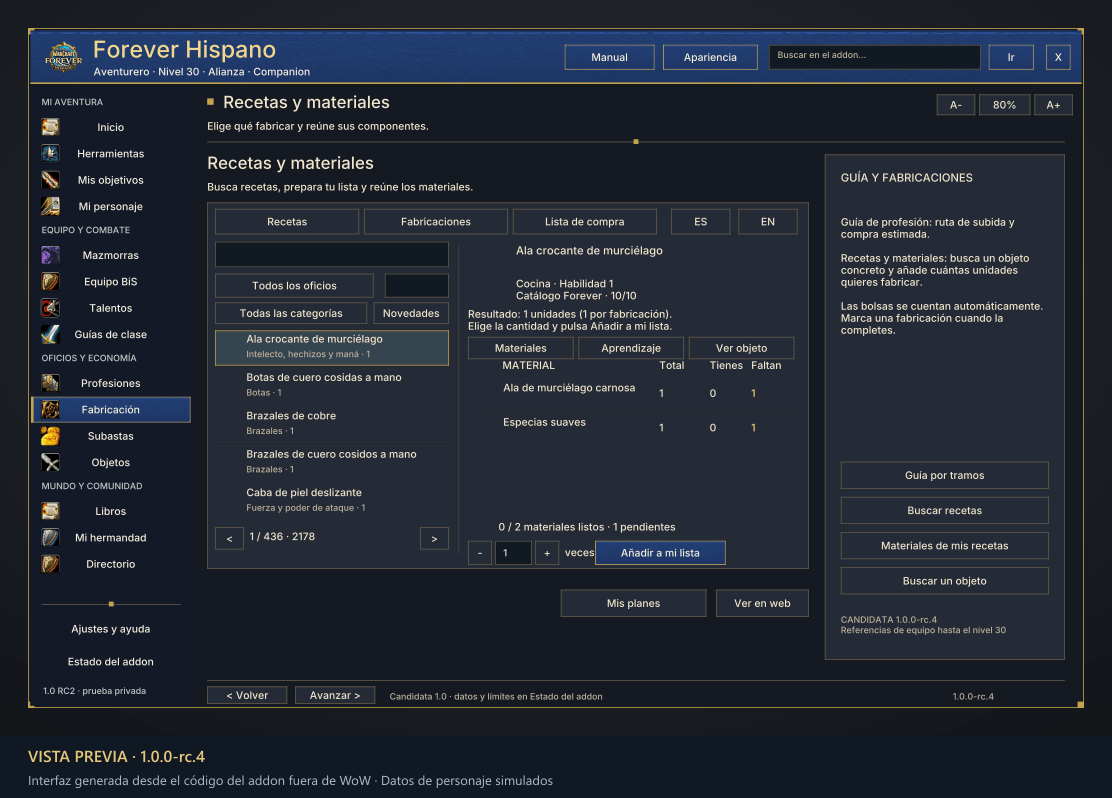
Task: Click the small field beside Todos los oficios
Action: (x=416, y=285)
